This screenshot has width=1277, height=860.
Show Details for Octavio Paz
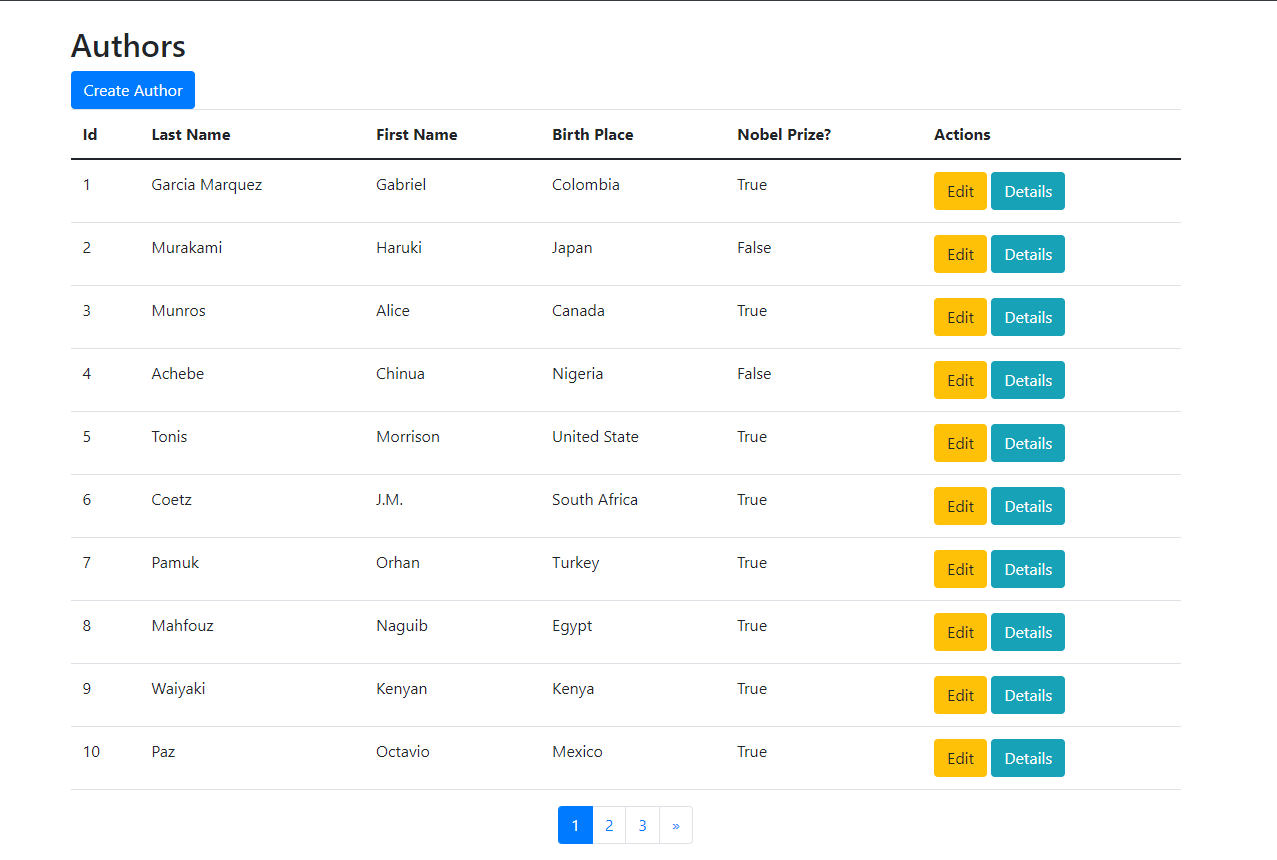click(x=1027, y=758)
